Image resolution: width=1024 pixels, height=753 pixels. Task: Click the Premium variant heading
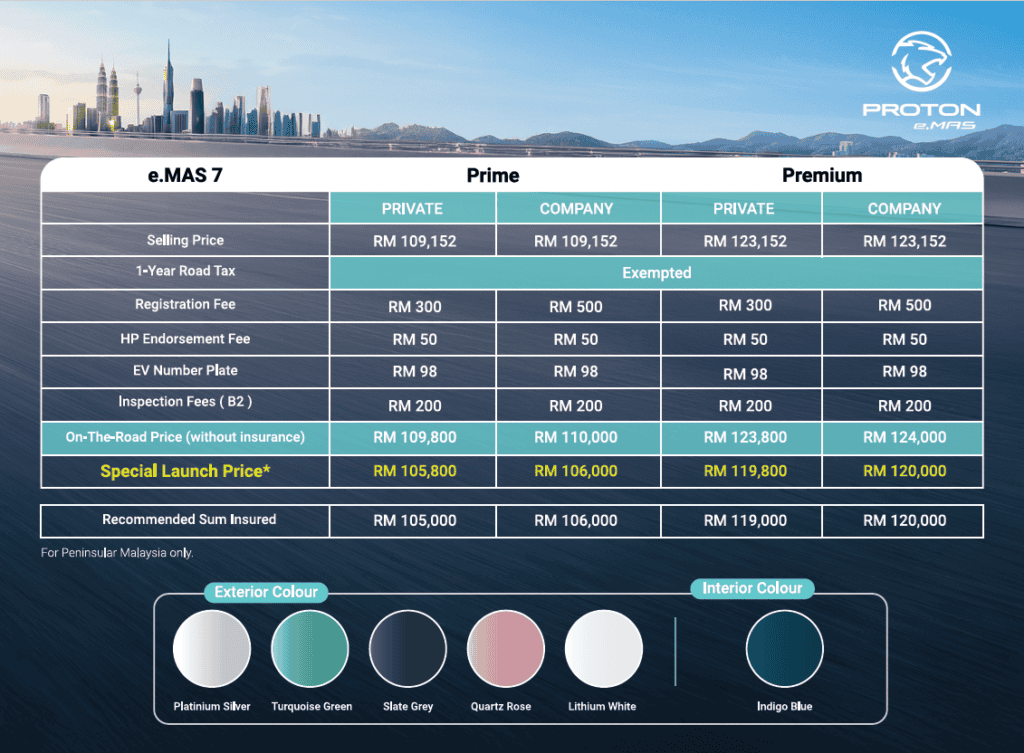822,175
